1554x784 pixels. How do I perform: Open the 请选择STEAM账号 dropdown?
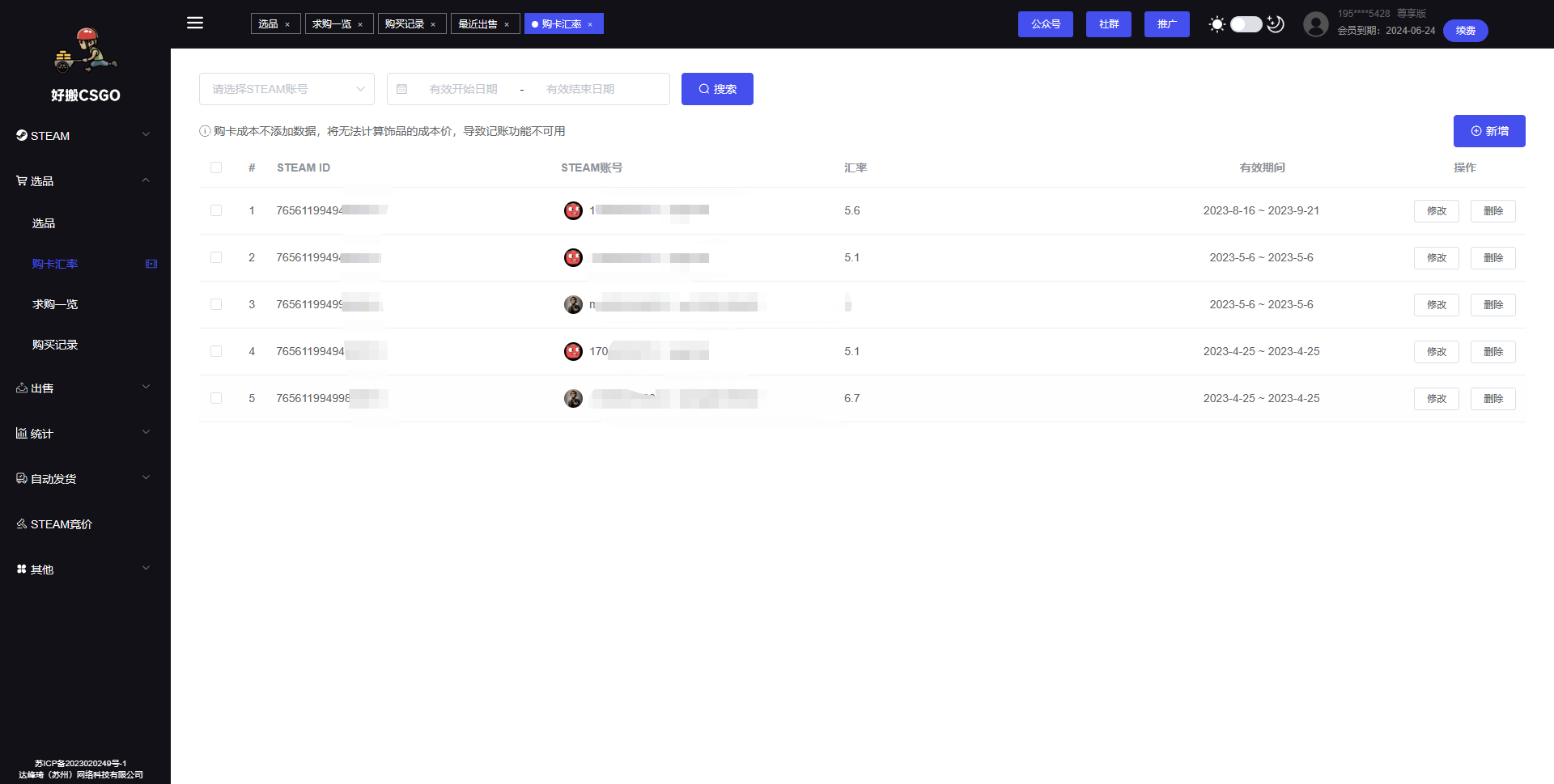pos(287,89)
